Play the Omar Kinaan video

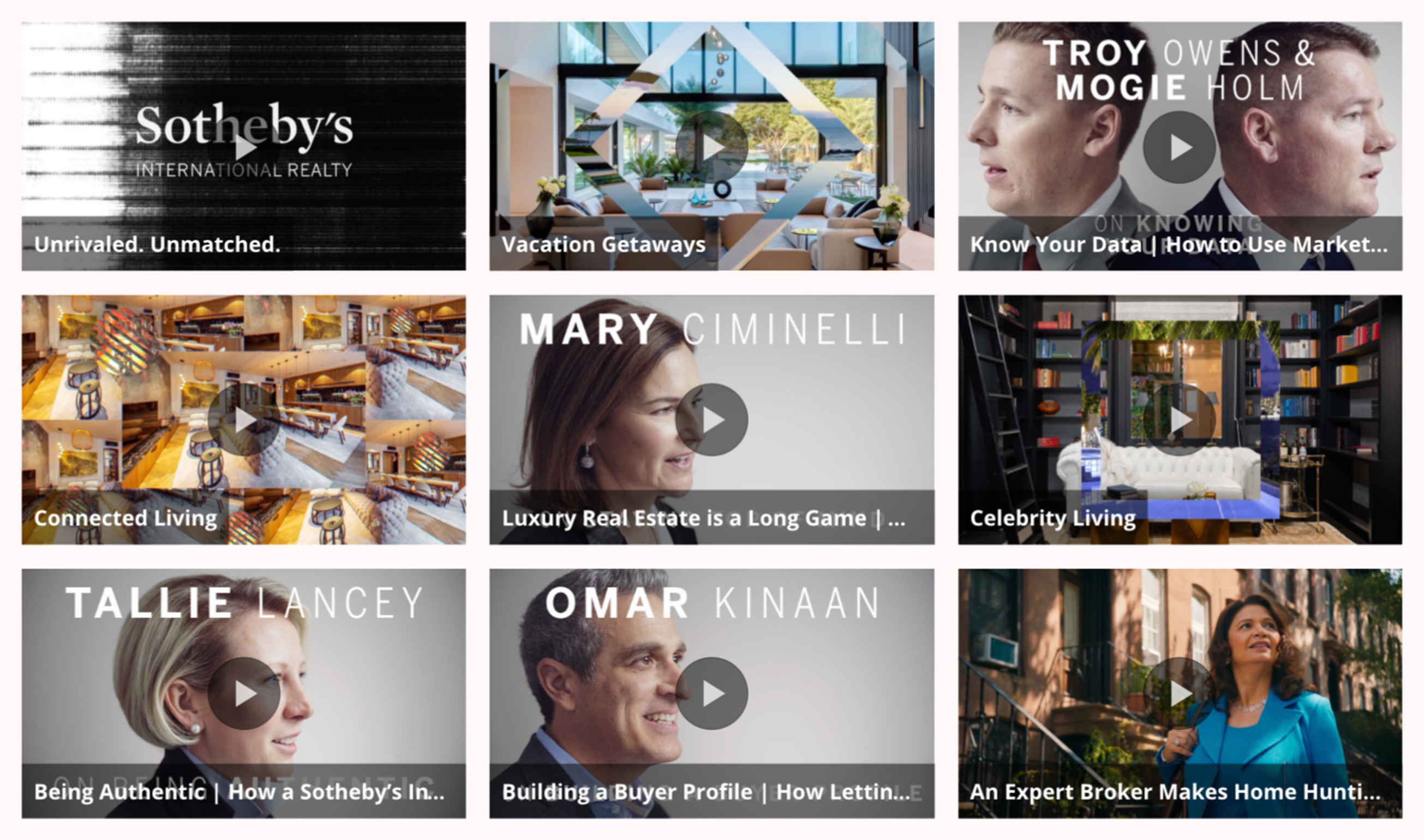[711, 693]
